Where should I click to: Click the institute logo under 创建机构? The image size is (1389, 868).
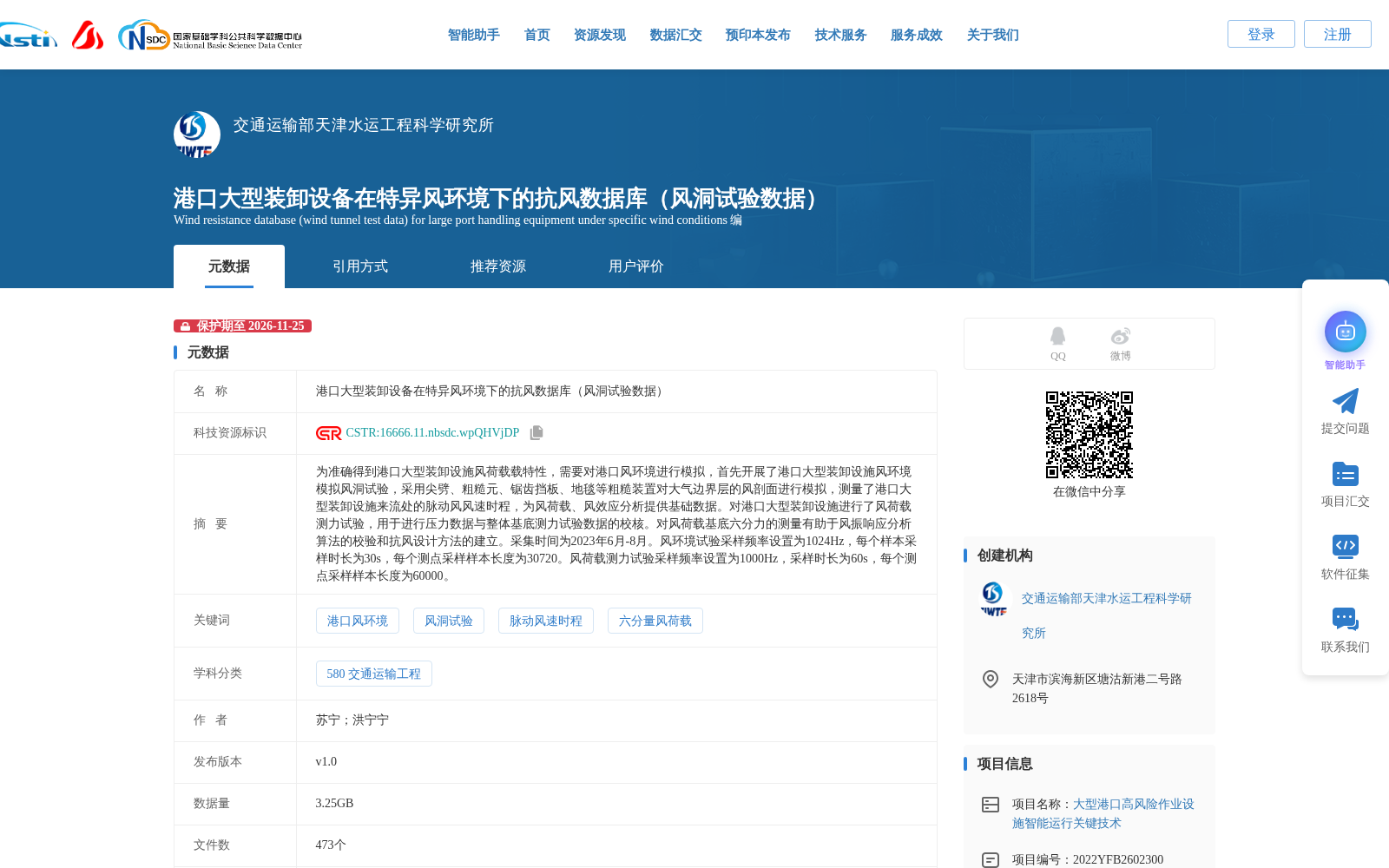(x=993, y=598)
